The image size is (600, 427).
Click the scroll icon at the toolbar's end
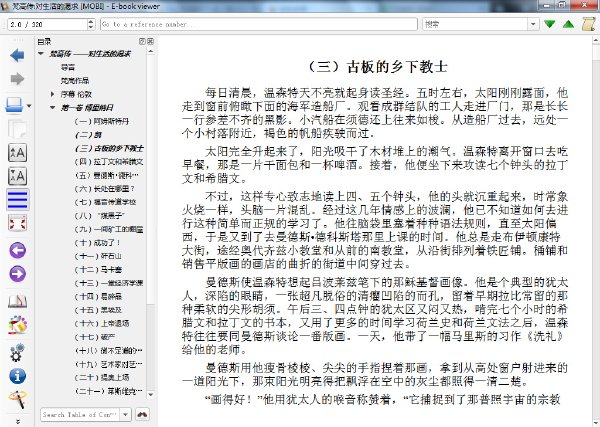pyautogui.click(x=589, y=24)
